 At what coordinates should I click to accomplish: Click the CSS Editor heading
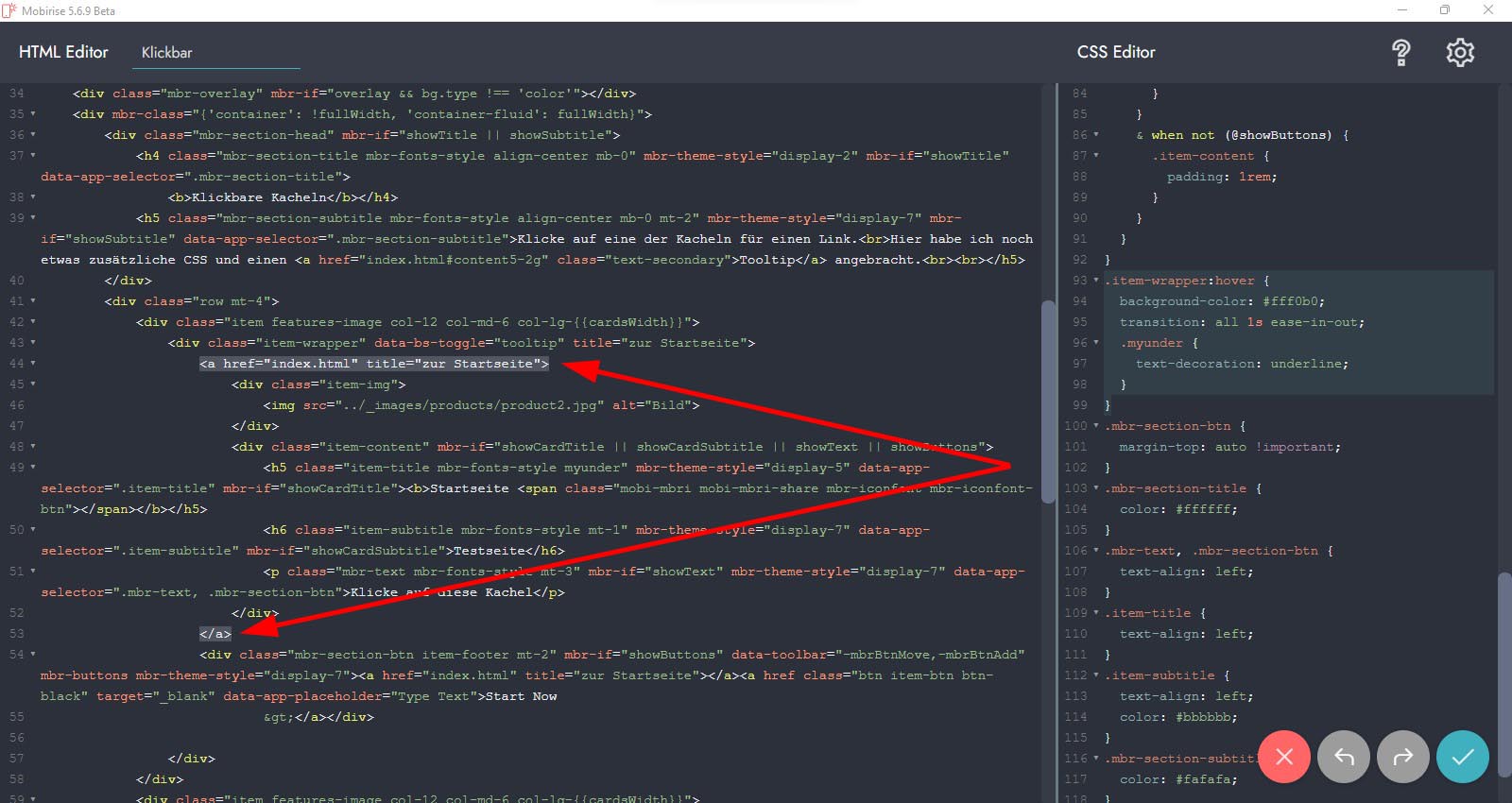tap(1116, 53)
